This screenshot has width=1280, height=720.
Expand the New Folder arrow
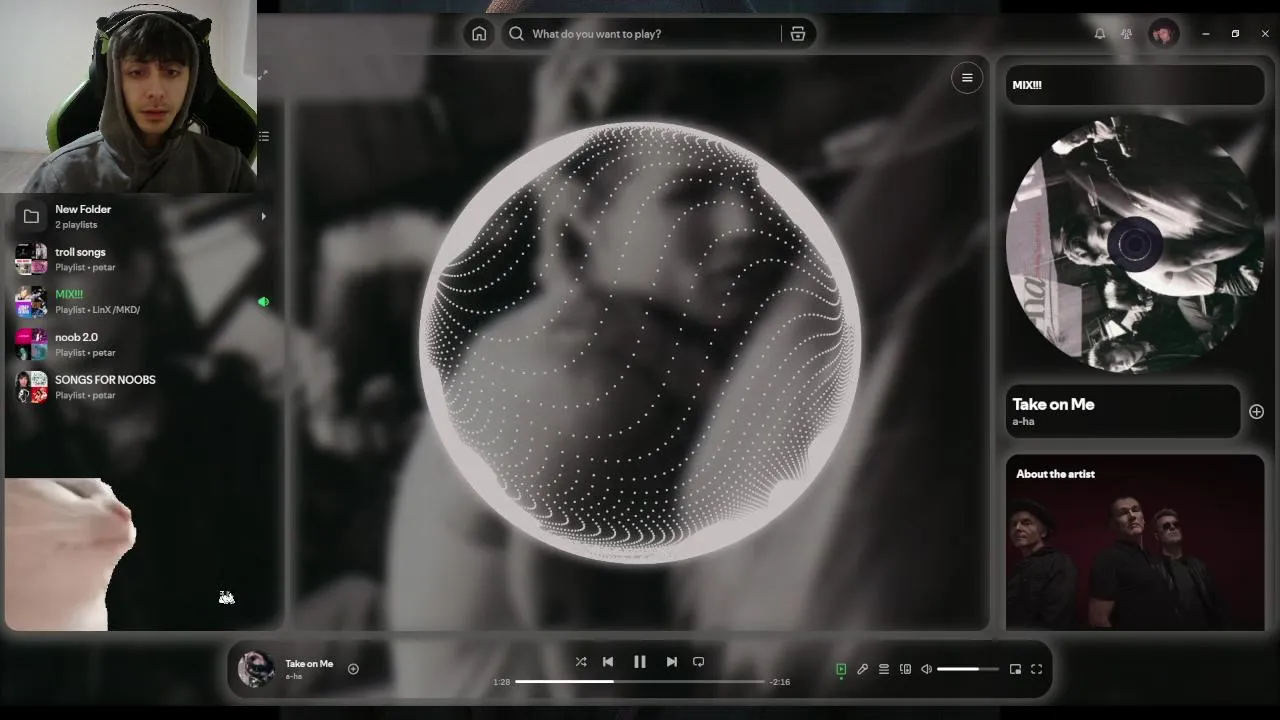pyautogui.click(x=264, y=216)
